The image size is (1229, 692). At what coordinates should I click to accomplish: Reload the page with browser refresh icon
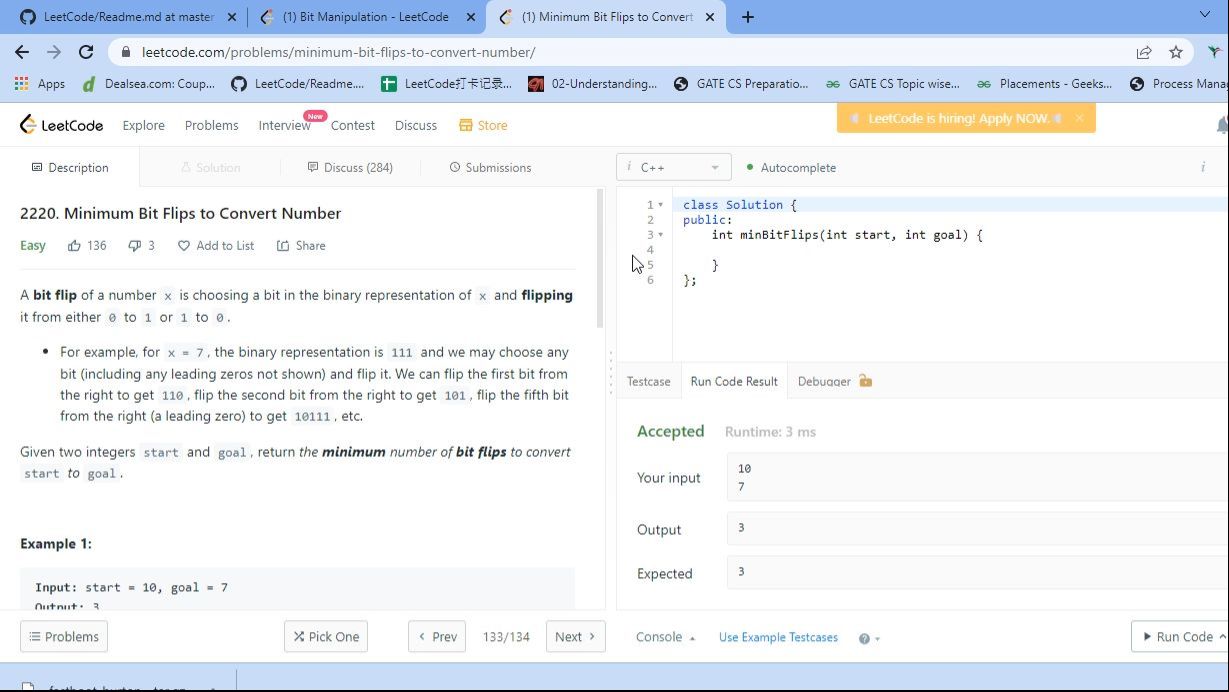pos(86,52)
